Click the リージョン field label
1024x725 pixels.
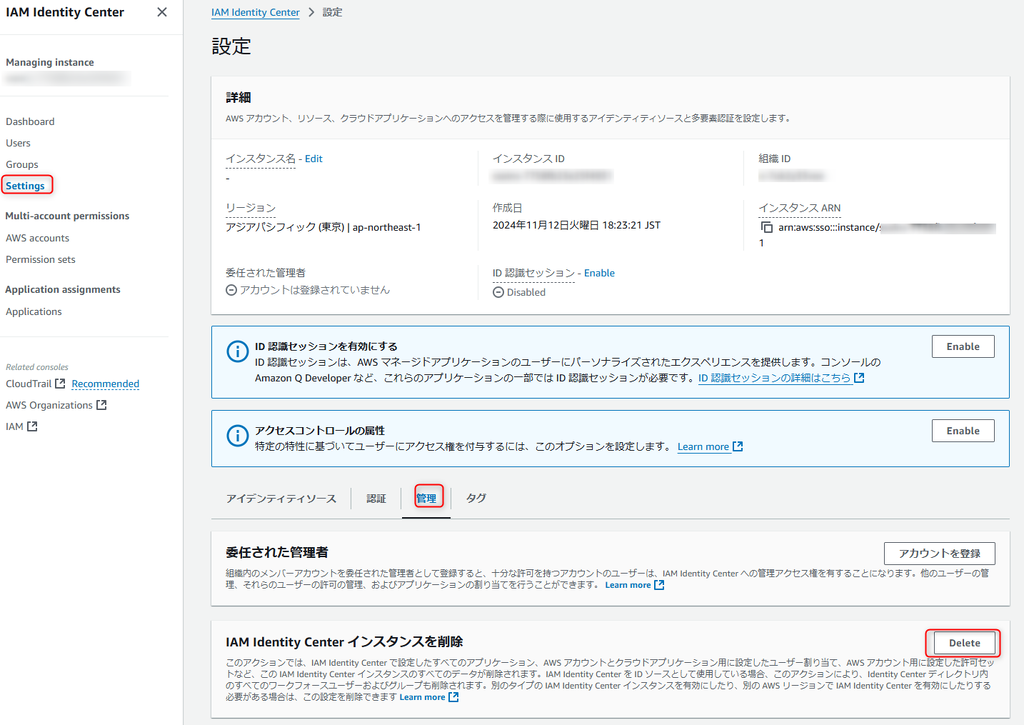coord(251,208)
